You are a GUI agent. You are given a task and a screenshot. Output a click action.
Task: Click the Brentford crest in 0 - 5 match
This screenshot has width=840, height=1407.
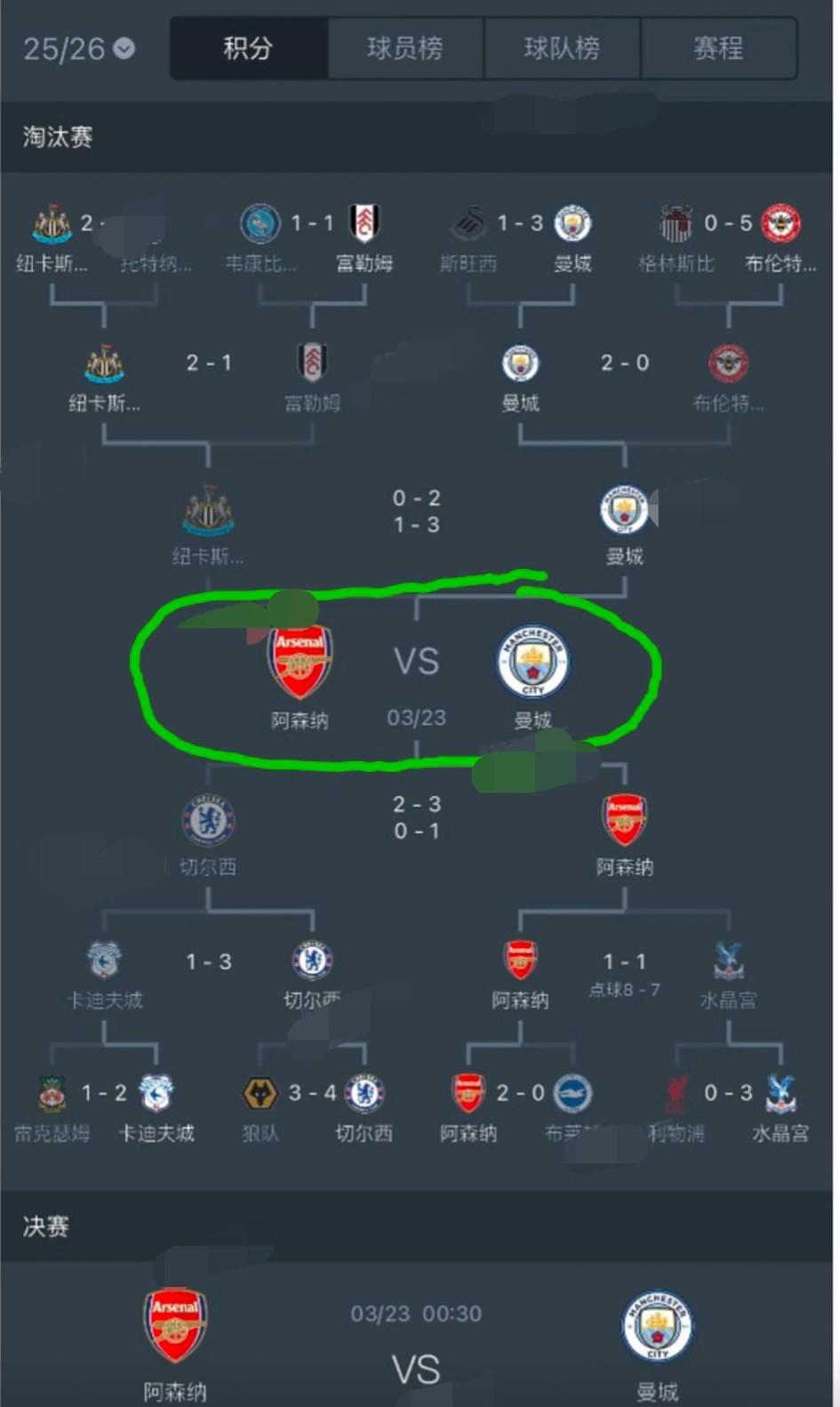781,223
